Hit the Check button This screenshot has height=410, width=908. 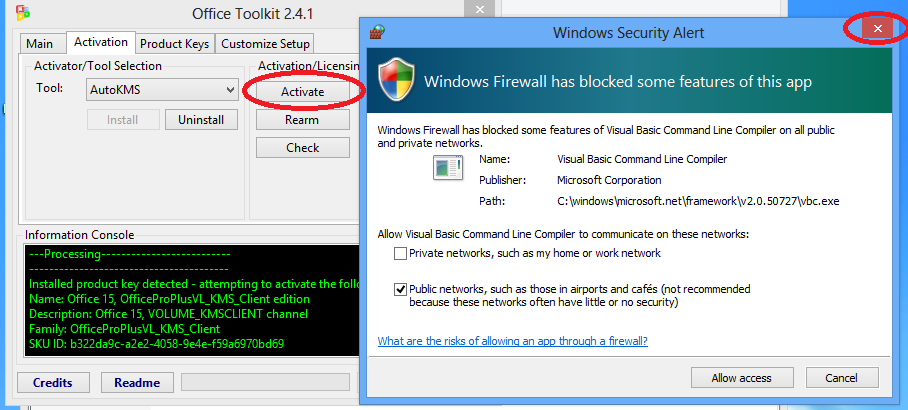coord(302,148)
